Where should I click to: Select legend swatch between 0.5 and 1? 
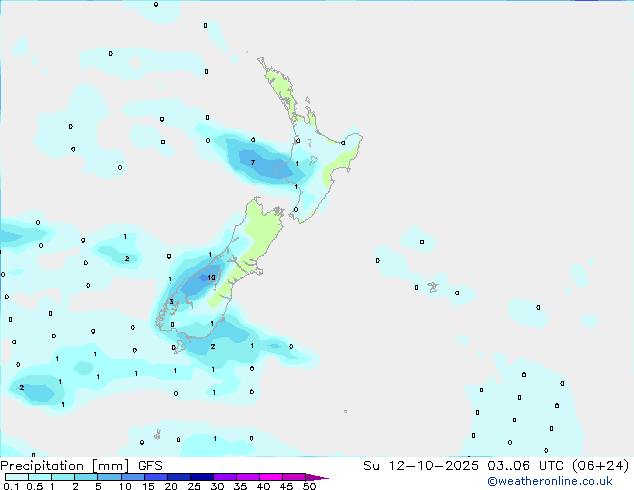tap(40, 477)
